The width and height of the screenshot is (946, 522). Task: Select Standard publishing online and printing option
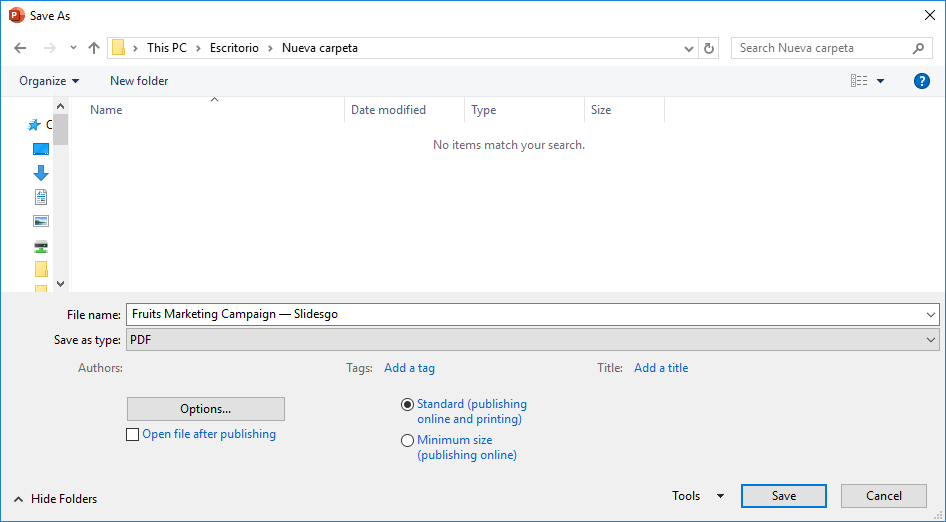pyautogui.click(x=407, y=405)
